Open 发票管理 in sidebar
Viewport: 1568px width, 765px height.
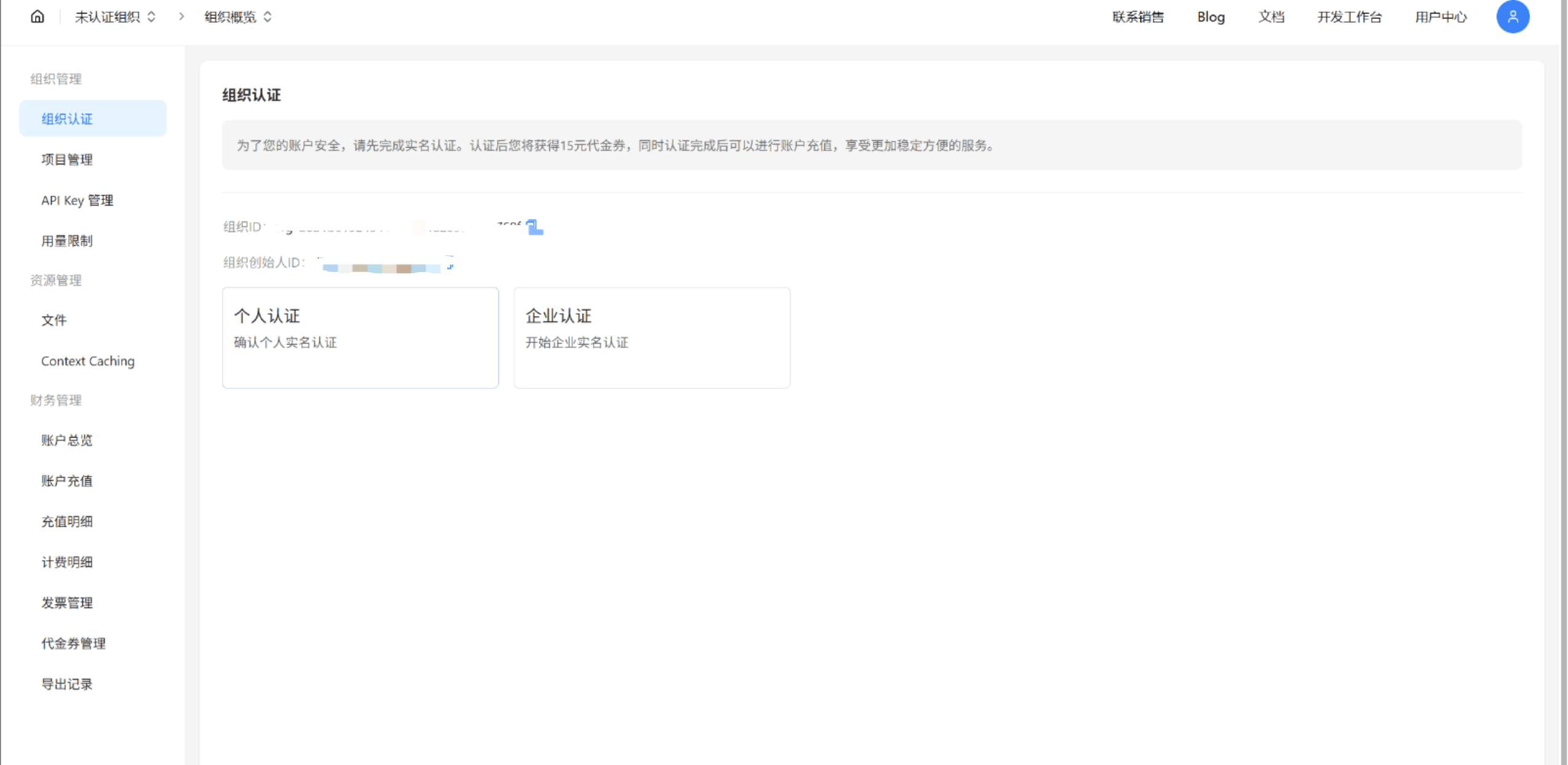pyautogui.click(x=66, y=603)
